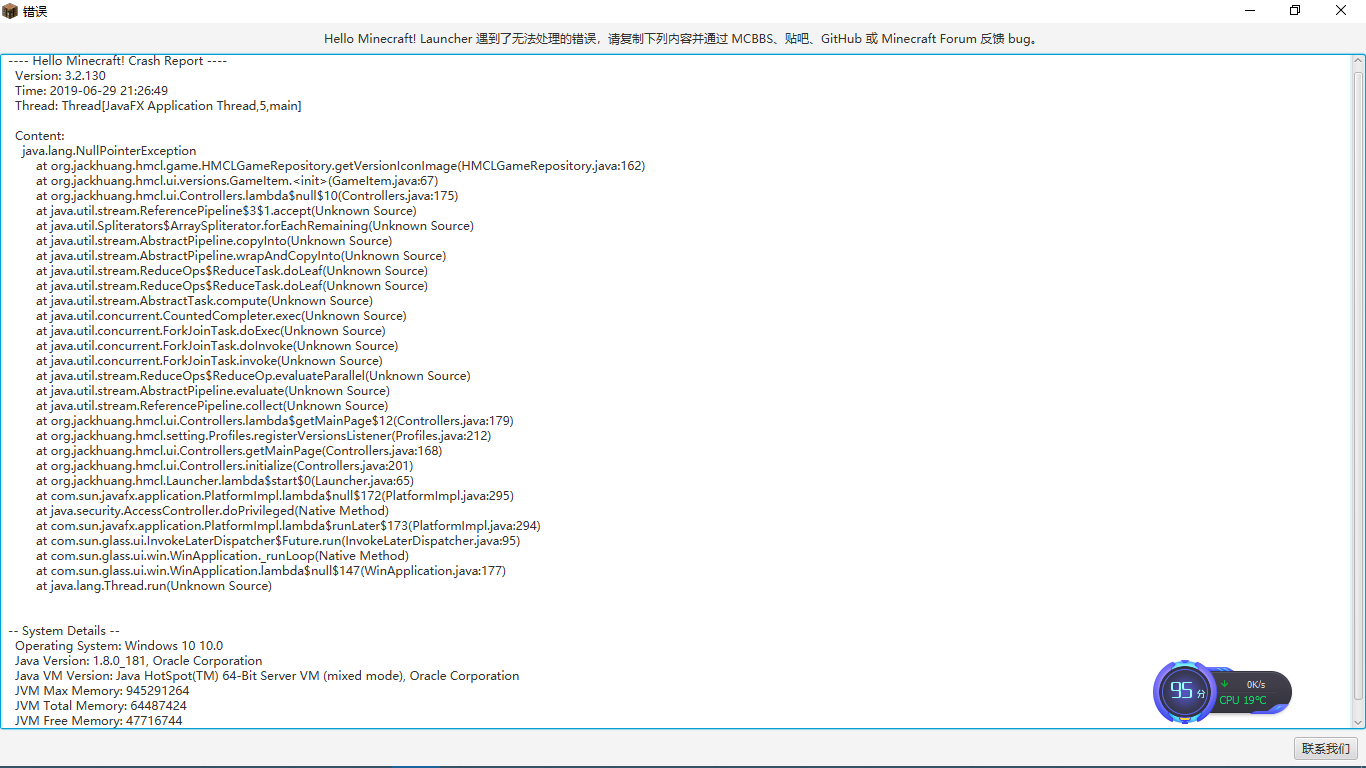Click the Version: 3.2.130 line
The width and height of the screenshot is (1366, 768).
[60, 75]
